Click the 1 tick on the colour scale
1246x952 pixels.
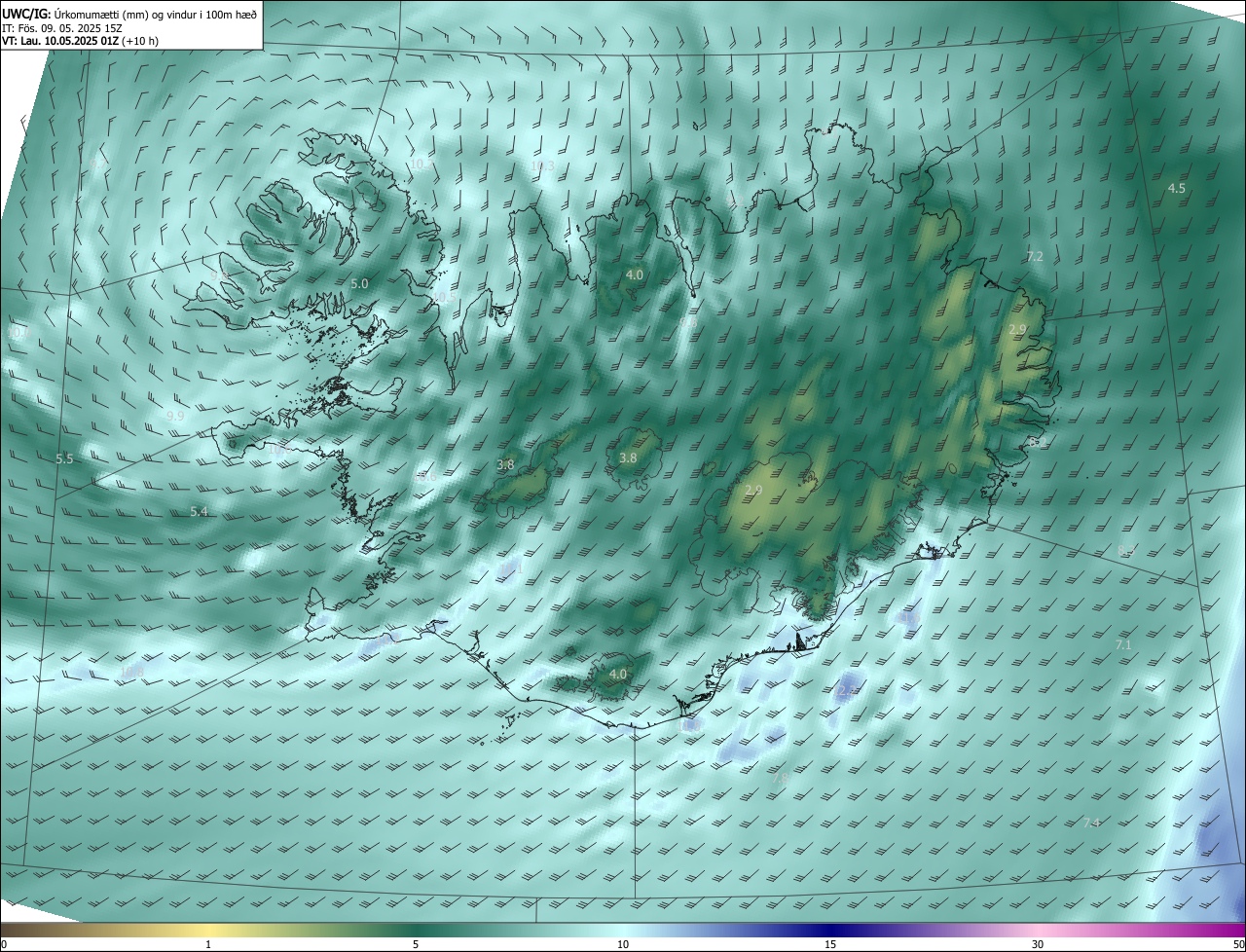coord(208,944)
